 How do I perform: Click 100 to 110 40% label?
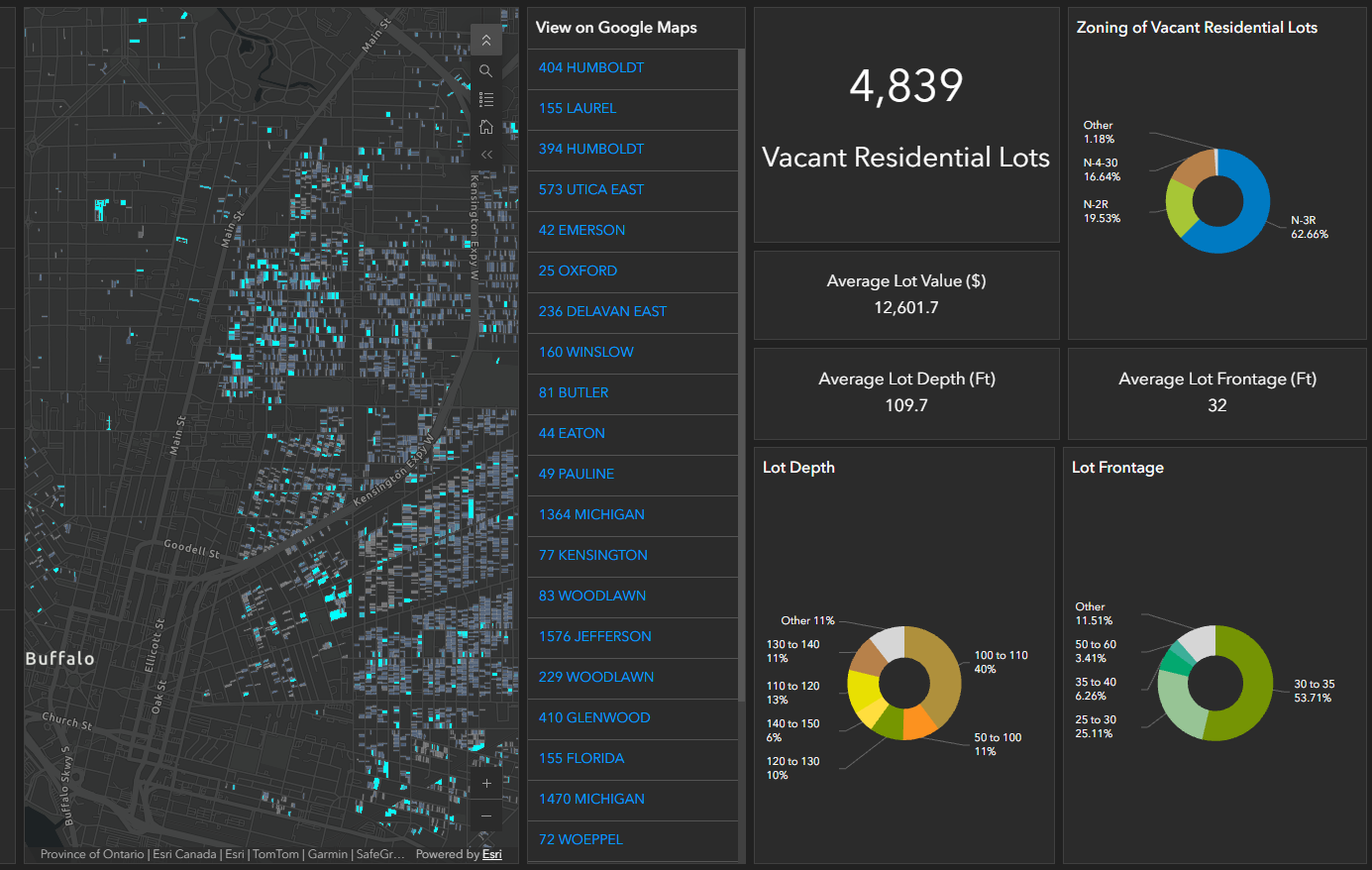click(1001, 662)
